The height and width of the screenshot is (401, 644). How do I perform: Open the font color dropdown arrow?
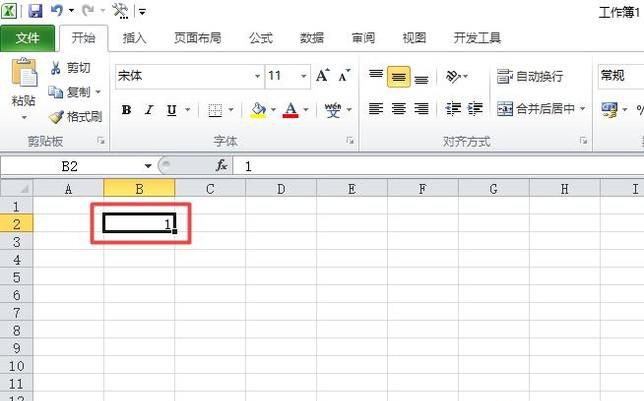[x=306, y=110]
